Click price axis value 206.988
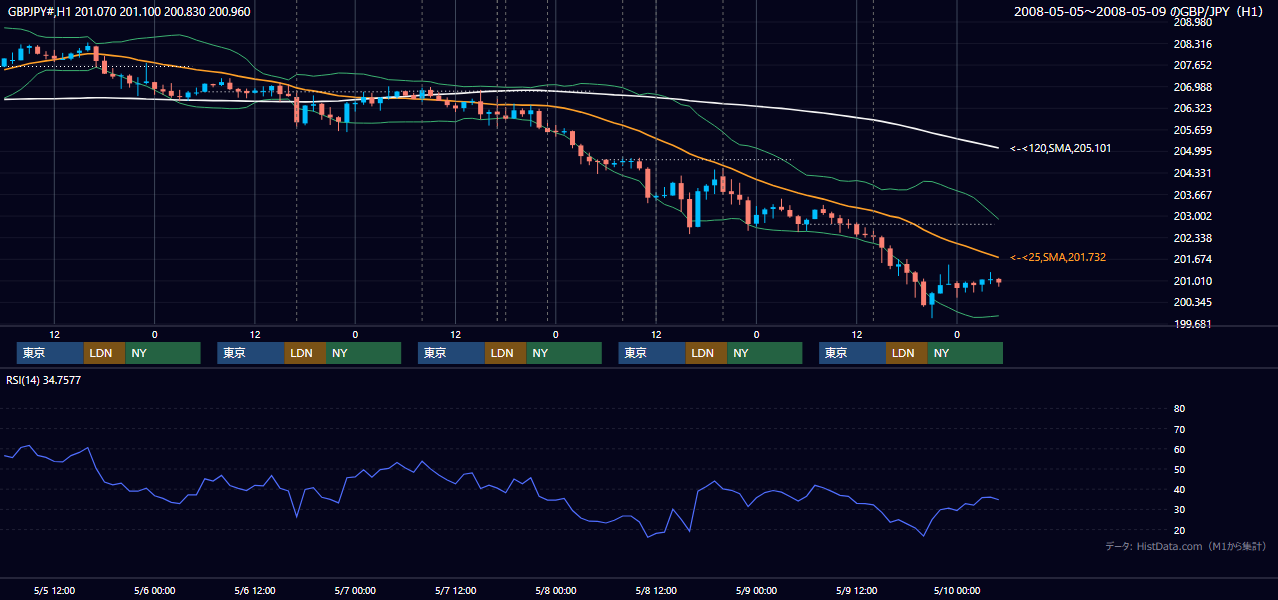 (1192, 87)
